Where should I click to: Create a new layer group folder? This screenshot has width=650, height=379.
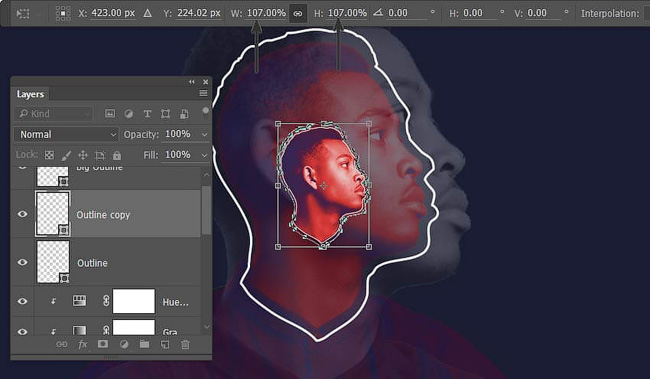point(144,344)
